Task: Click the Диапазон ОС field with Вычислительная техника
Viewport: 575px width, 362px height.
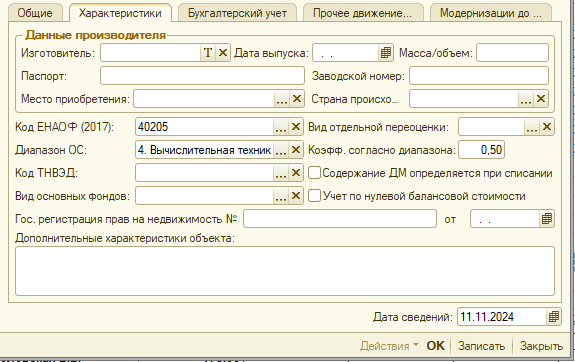Action: coord(204,150)
